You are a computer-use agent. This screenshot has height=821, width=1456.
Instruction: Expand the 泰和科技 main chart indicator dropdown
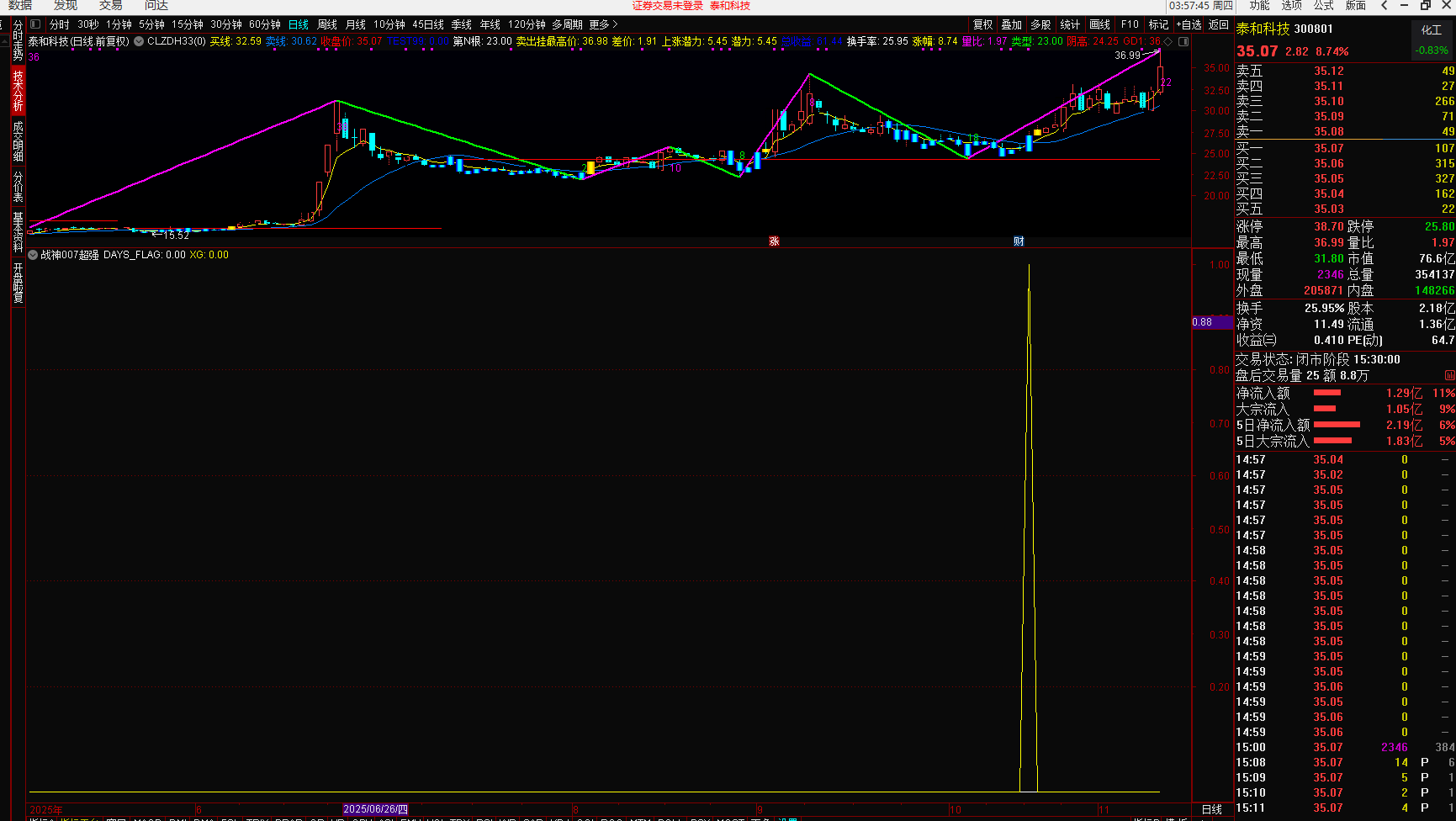pyautogui.click(x=139, y=41)
